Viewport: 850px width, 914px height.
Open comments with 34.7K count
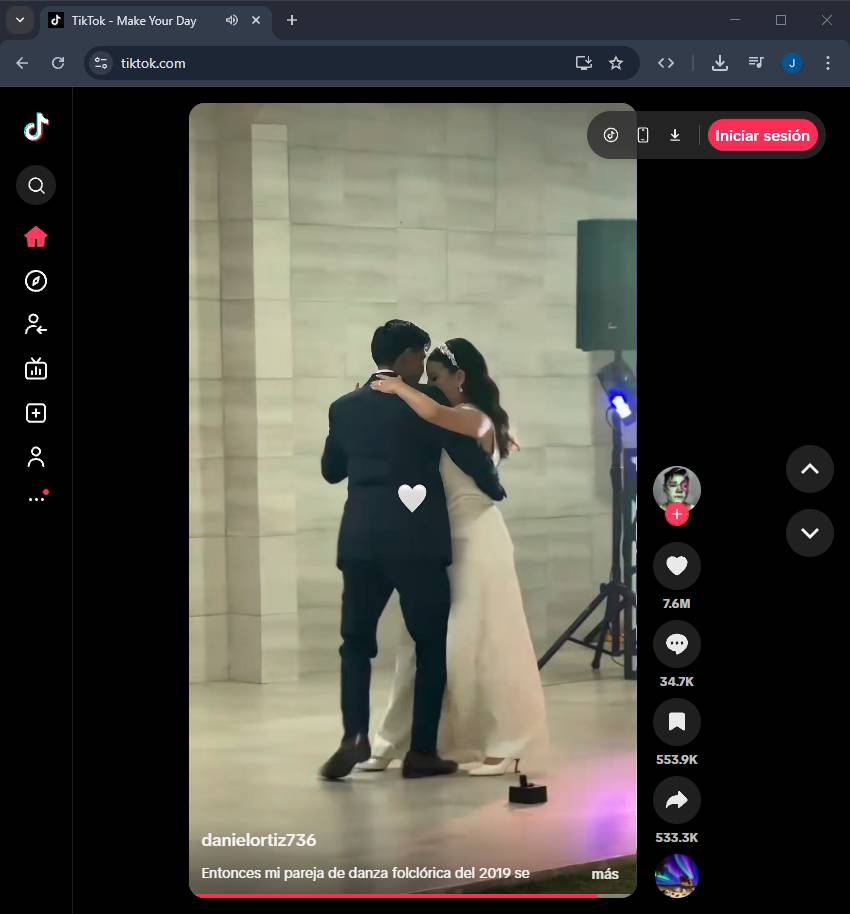tap(676, 644)
